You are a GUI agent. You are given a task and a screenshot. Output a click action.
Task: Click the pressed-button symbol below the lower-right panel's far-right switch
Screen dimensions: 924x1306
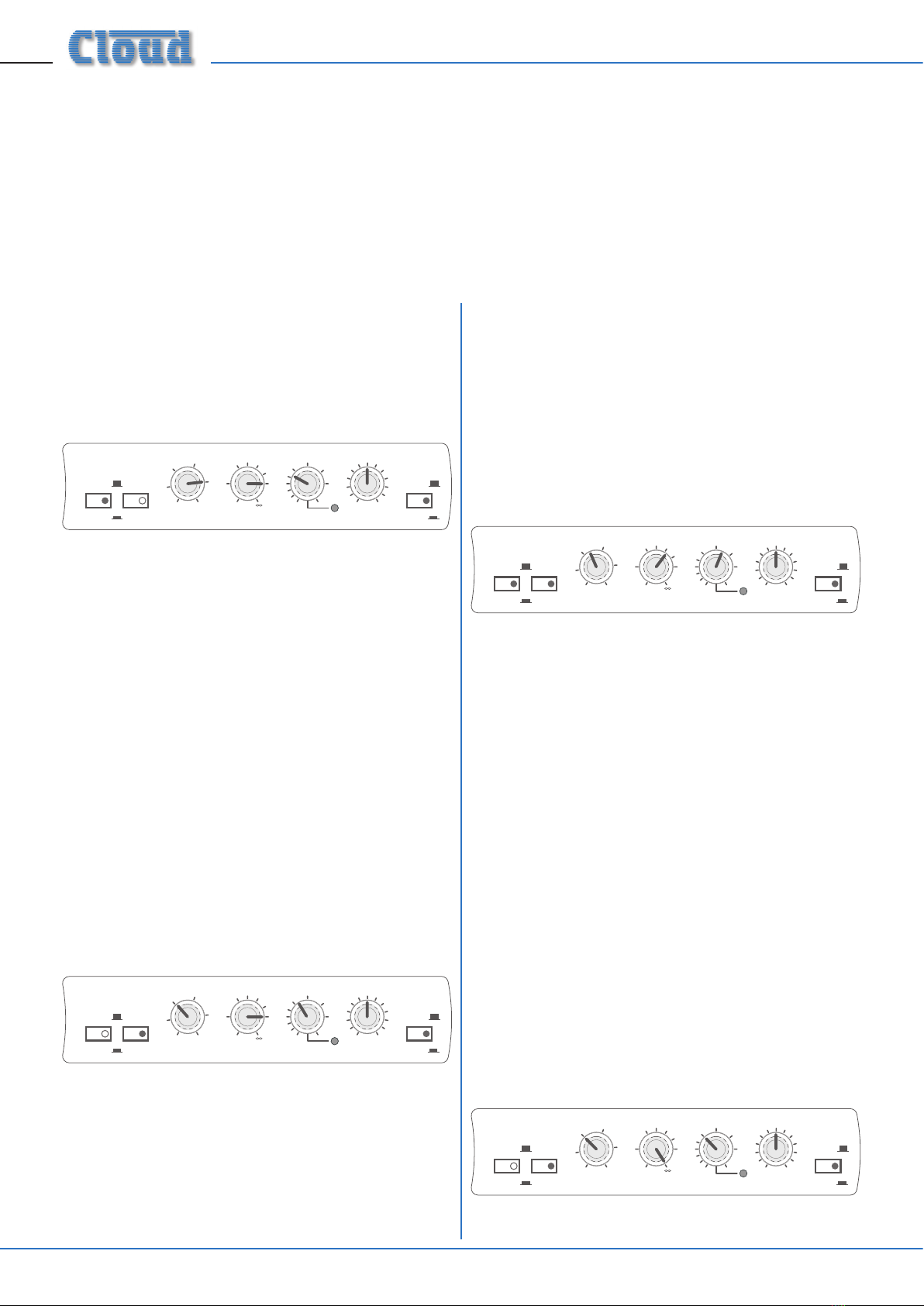842,1184
